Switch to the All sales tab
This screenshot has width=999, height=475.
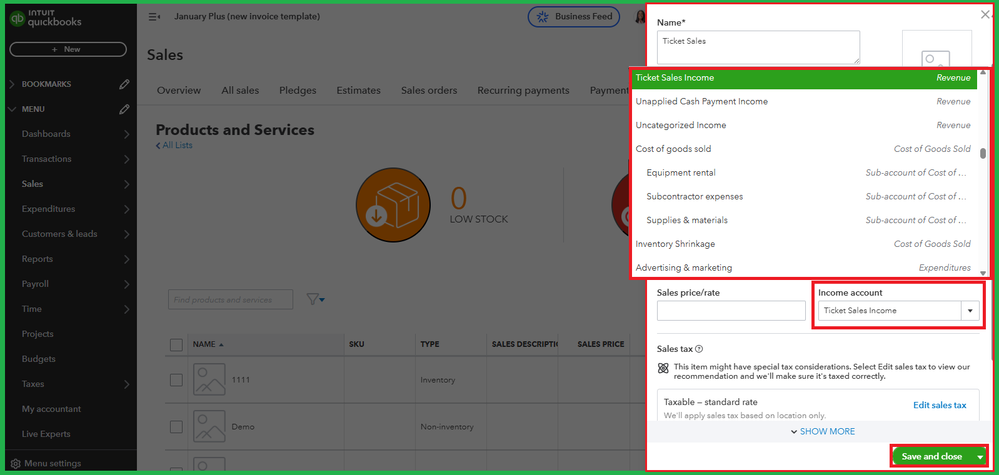240,90
